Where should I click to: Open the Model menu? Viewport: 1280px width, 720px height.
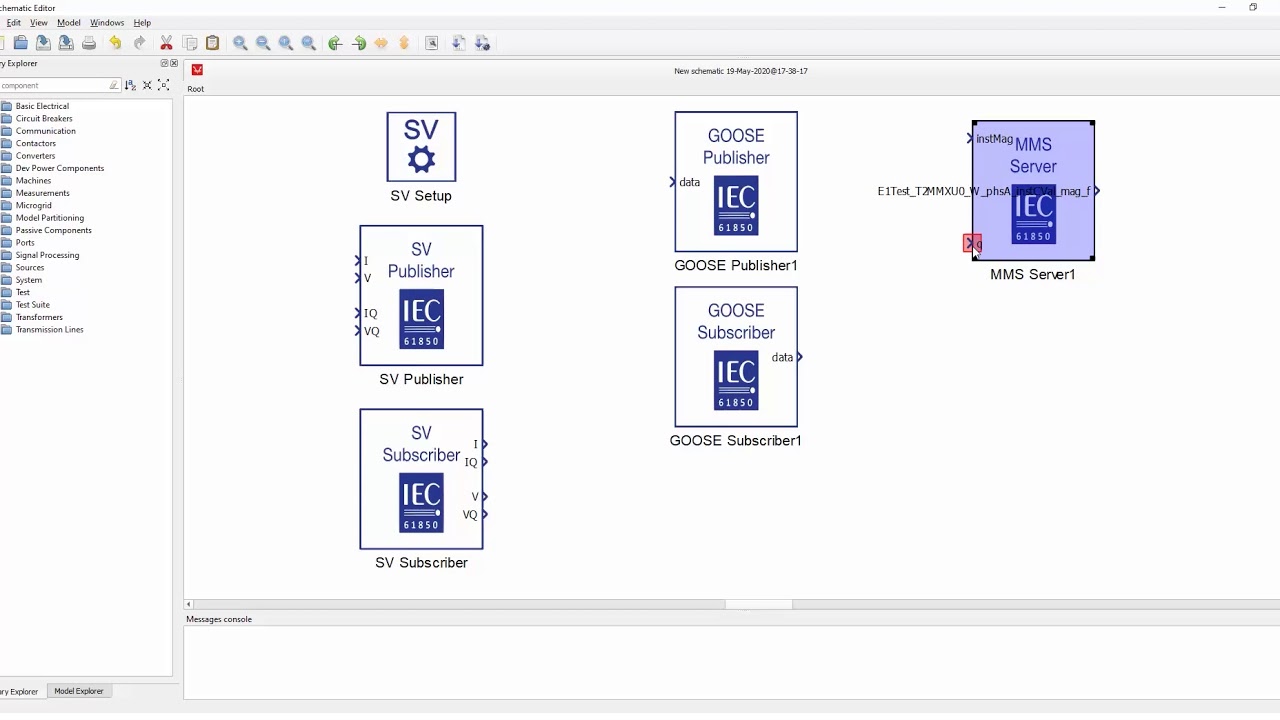coord(69,22)
